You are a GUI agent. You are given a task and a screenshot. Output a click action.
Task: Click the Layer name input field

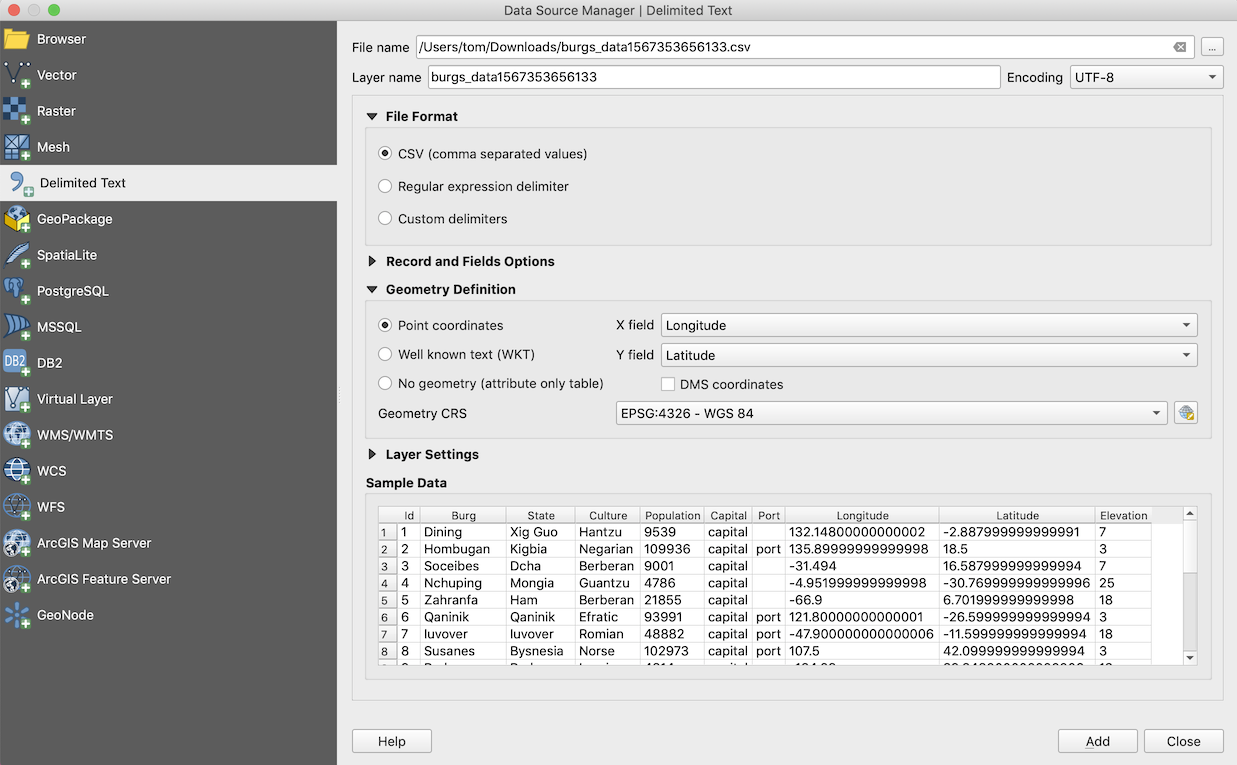(x=713, y=77)
